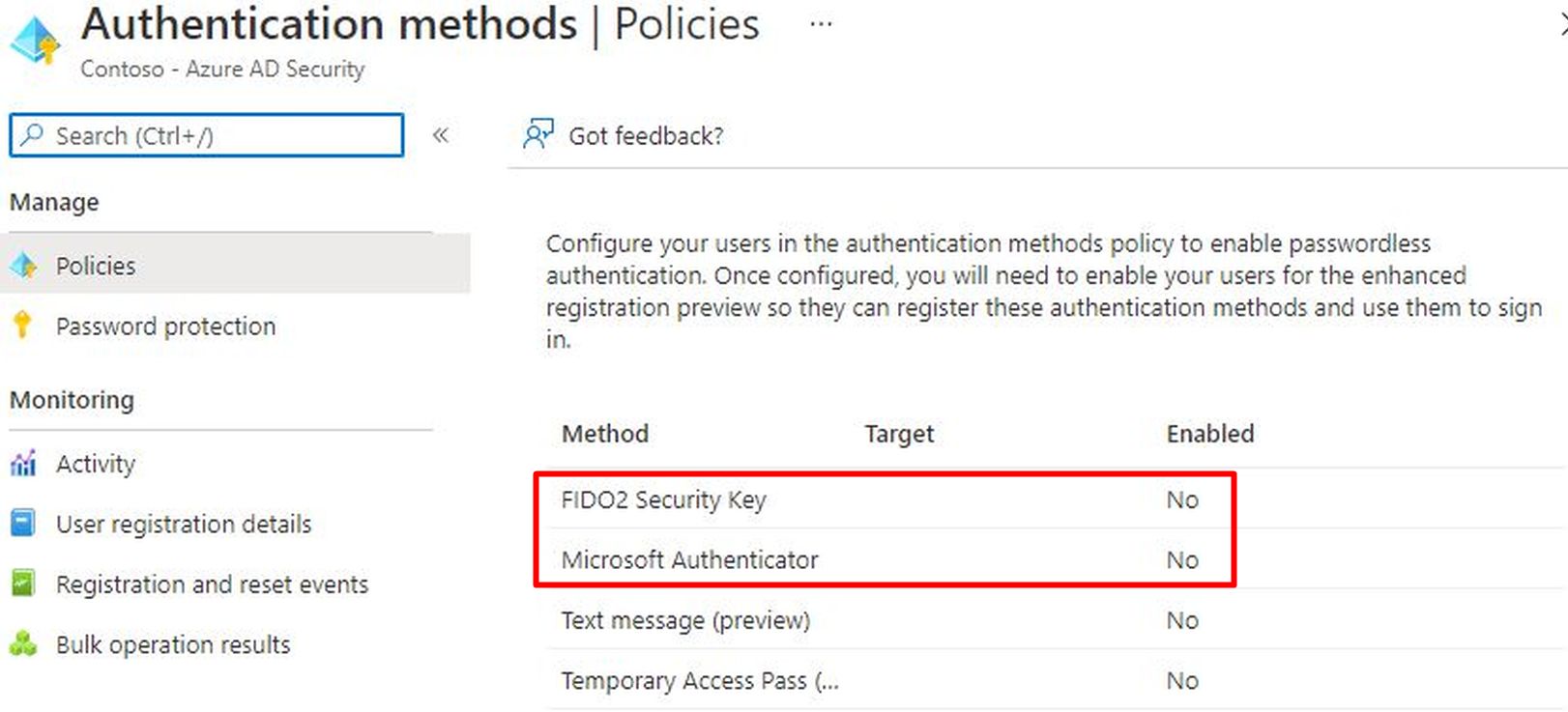The height and width of the screenshot is (712, 1568).
Task: Click the Azure AD Security header icon
Action: 35,41
